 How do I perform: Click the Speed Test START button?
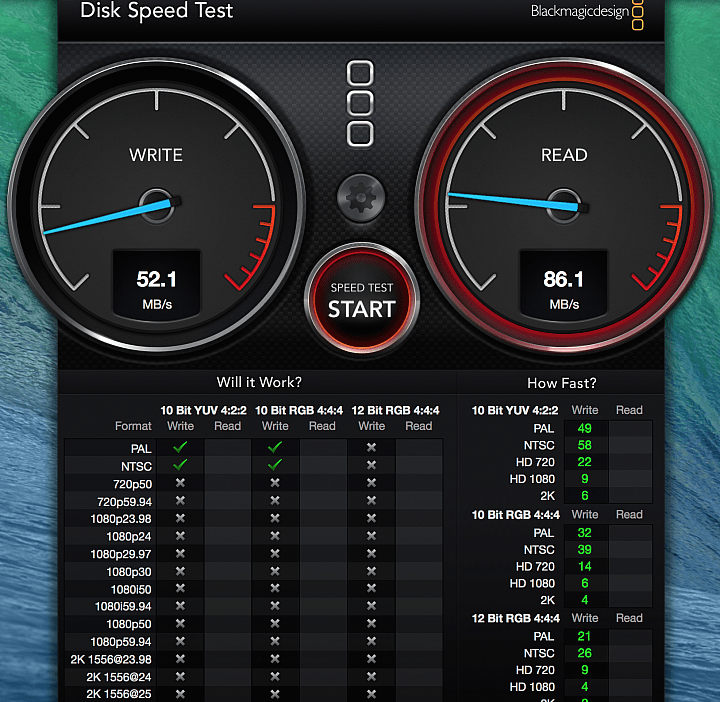click(362, 299)
